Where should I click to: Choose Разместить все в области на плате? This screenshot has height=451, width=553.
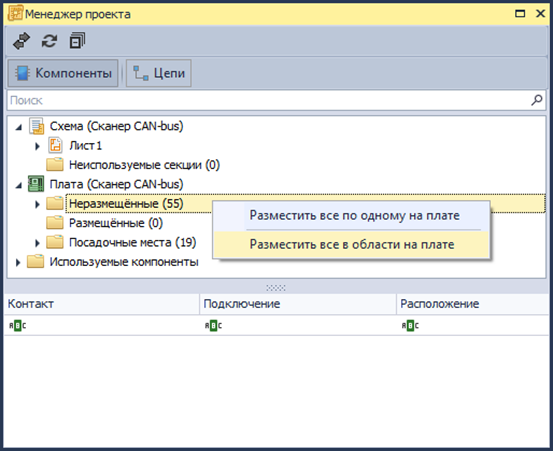351,244
